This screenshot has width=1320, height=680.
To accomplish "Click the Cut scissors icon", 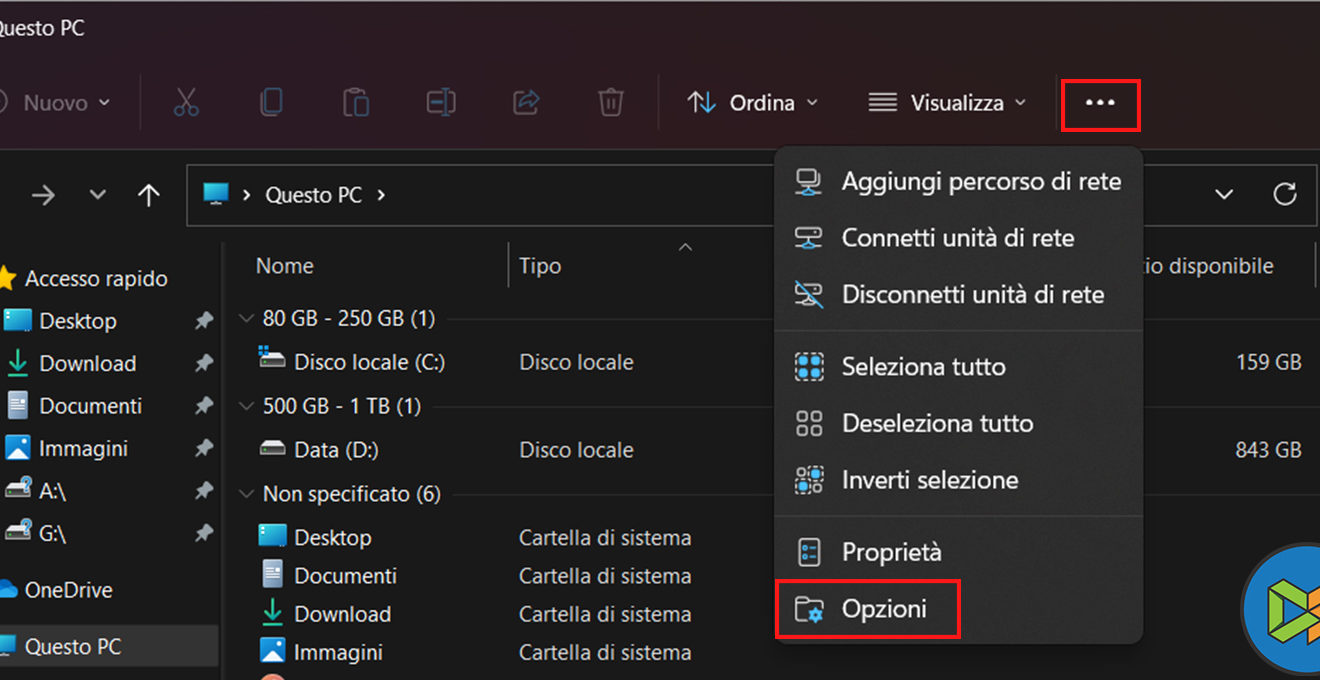I will click(x=186, y=102).
